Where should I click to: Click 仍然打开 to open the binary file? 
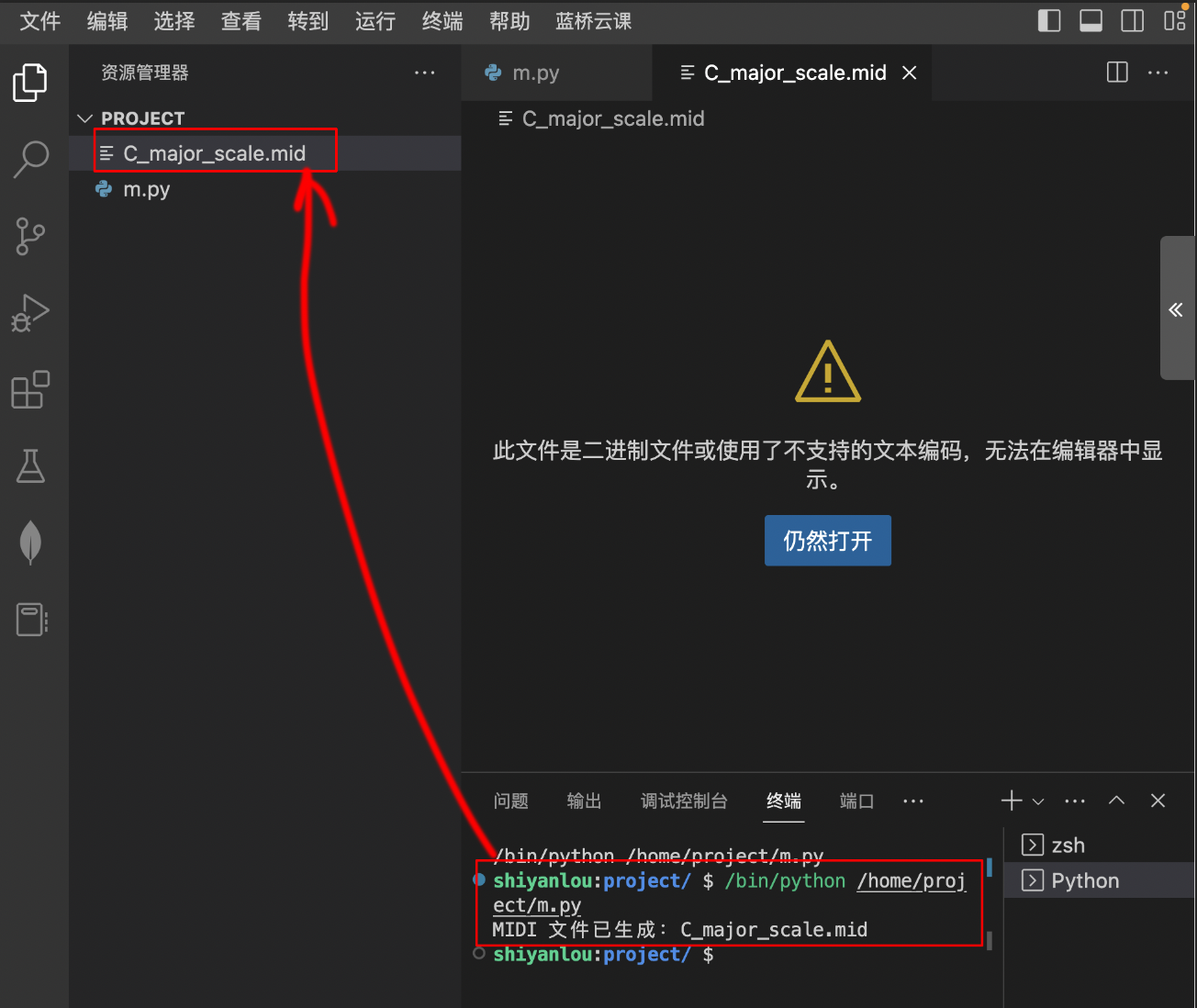click(x=827, y=541)
